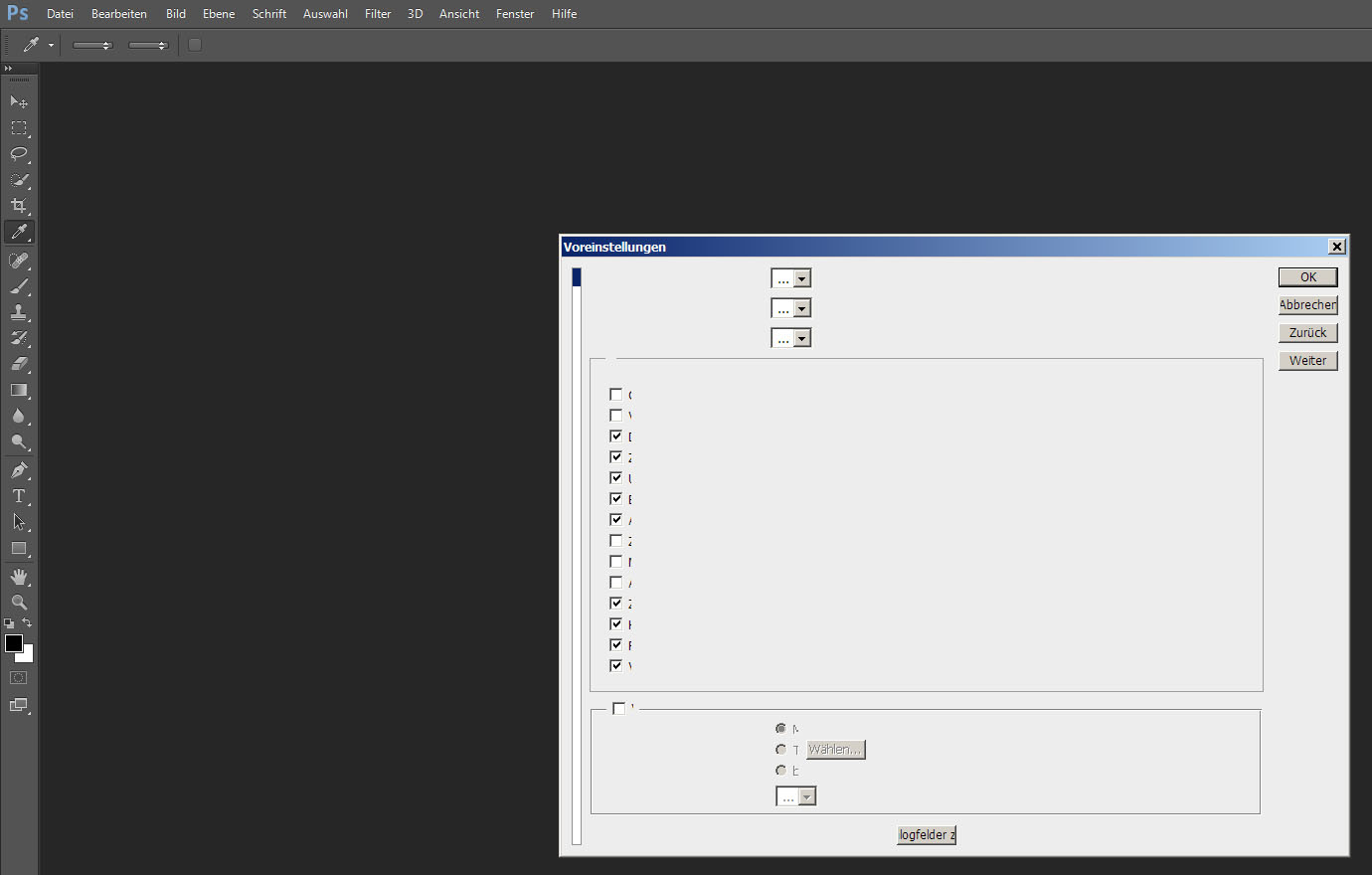Uncheck the checkbox labeled D
This screenshot has height=875, width=1372.
(616, 437)
